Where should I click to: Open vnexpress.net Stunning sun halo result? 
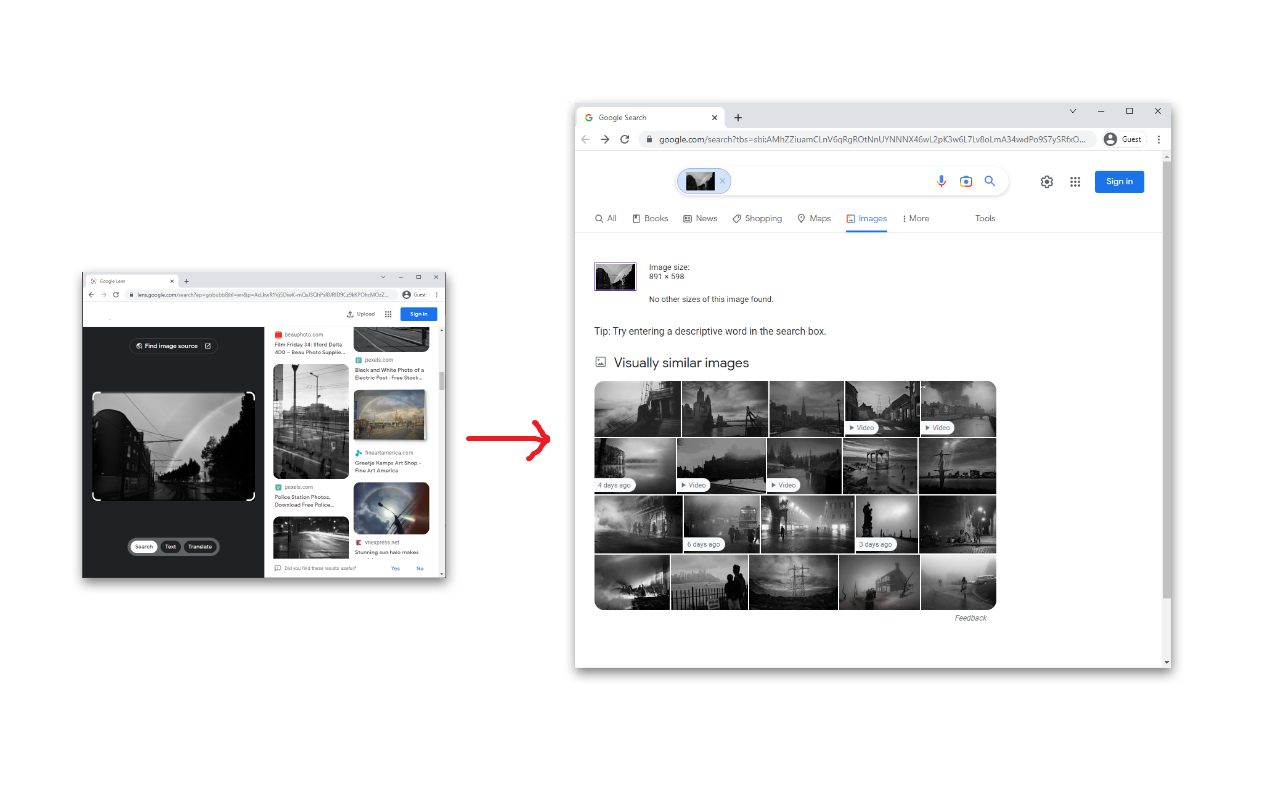tap(390, 547)
